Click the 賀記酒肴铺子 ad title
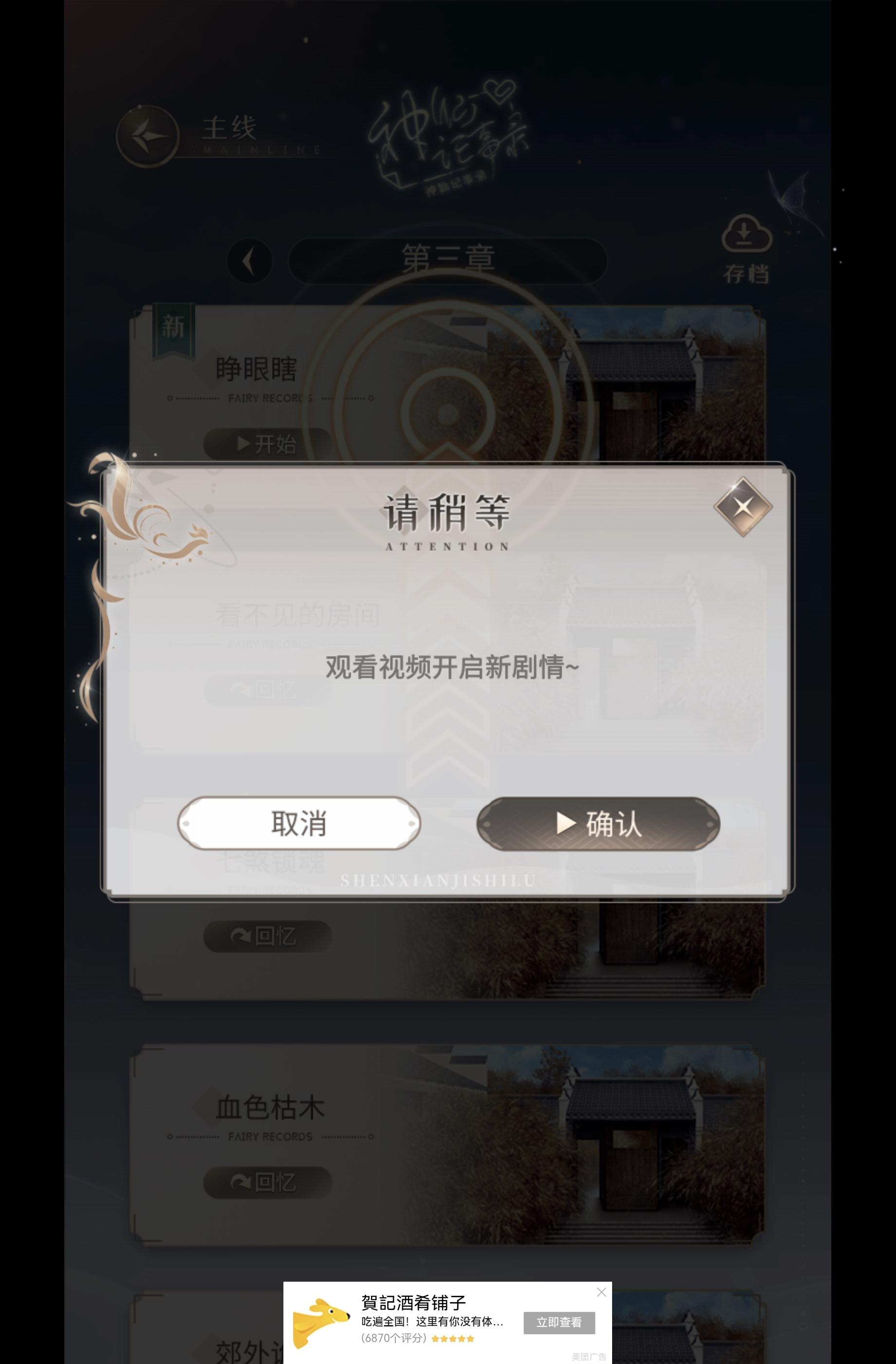 tap(413, 1303)
